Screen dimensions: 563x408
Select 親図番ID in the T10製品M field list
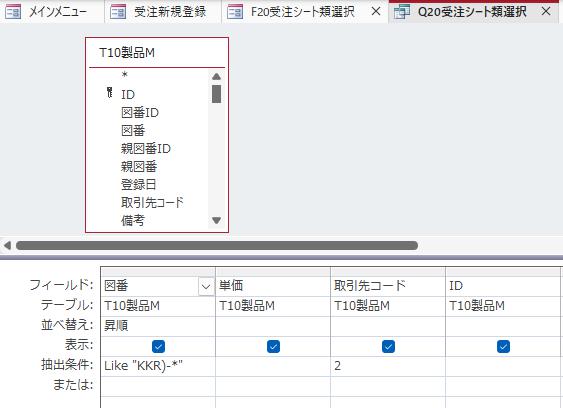pos(146,148)
